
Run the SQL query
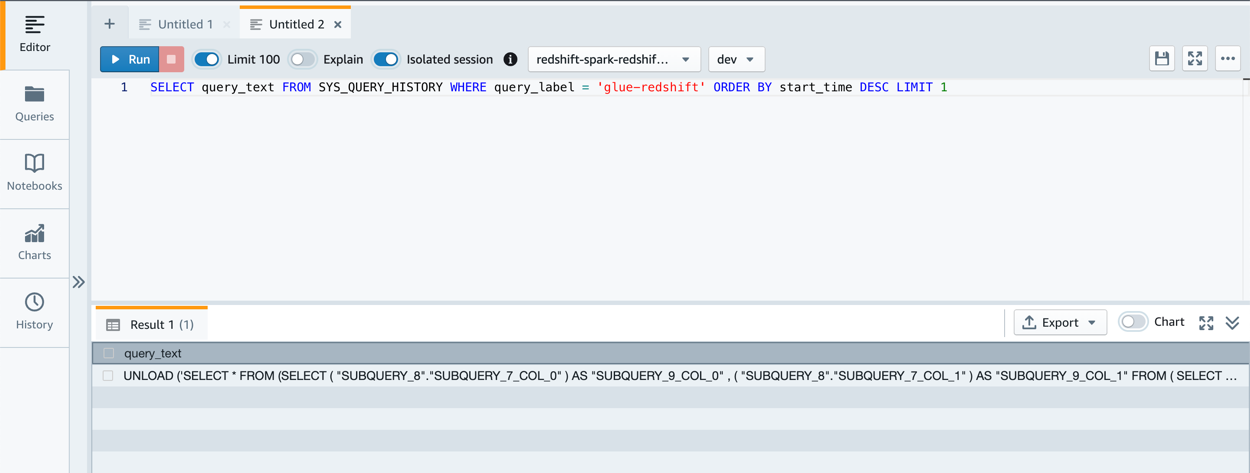tap(130, 59)
